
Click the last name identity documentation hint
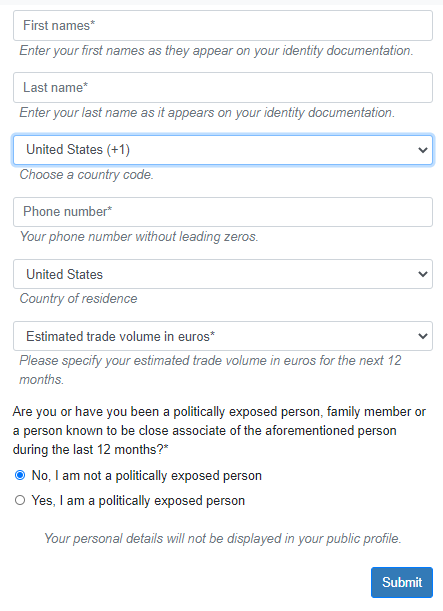207,113
